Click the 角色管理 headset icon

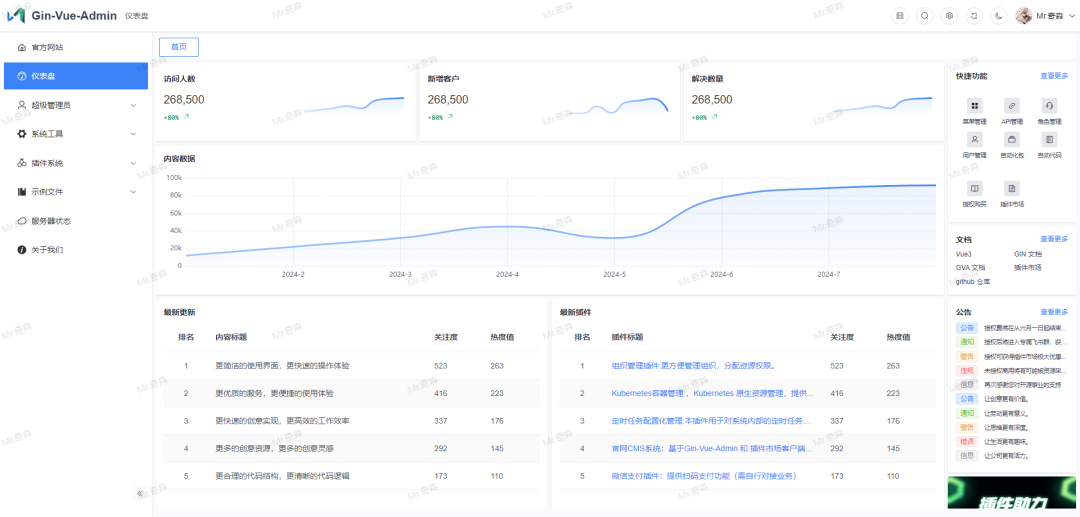tap(1049, 106)
